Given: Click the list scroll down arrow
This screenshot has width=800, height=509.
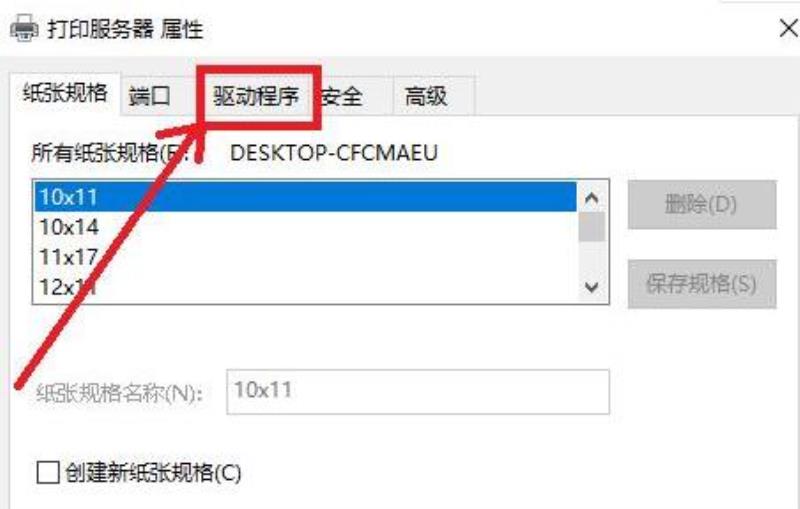Looking at the screenshot, I should click(x=592, y=288).
